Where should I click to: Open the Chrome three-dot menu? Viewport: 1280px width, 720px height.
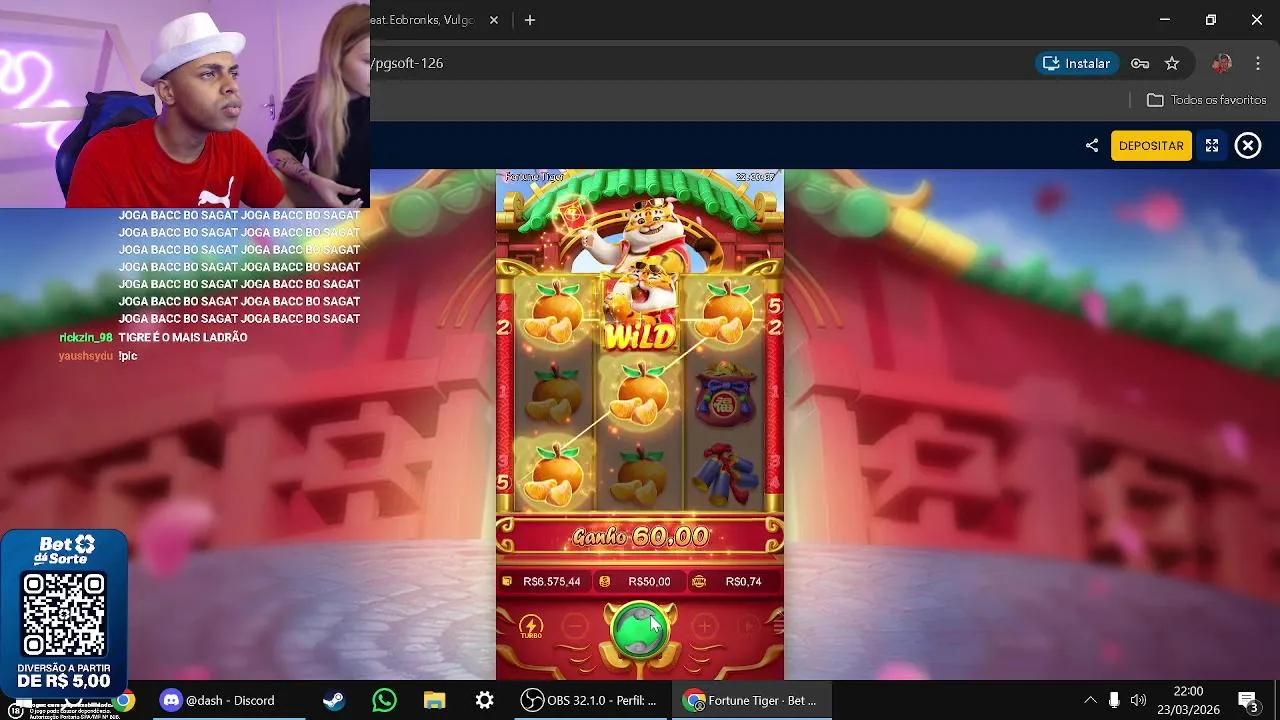click(1258, 63)
